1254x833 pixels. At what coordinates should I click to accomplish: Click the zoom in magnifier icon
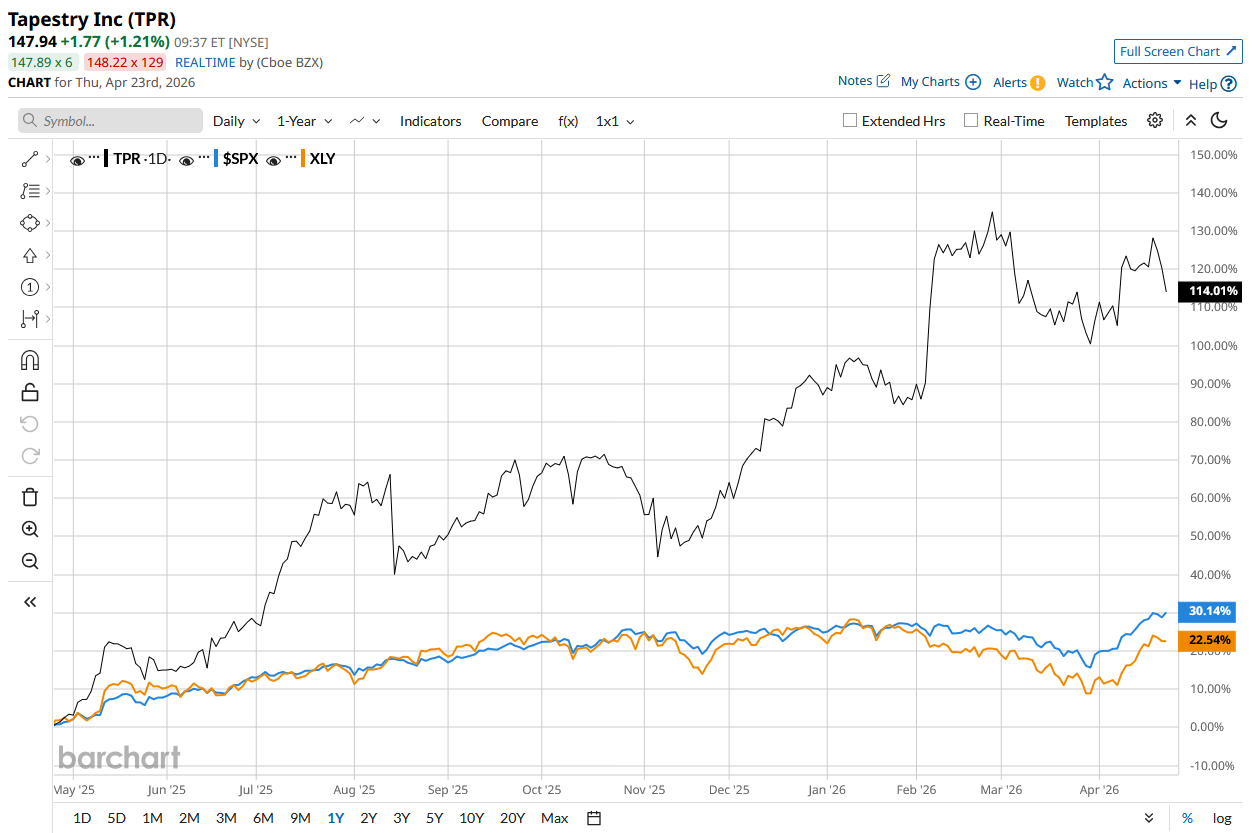coord(30,529)
